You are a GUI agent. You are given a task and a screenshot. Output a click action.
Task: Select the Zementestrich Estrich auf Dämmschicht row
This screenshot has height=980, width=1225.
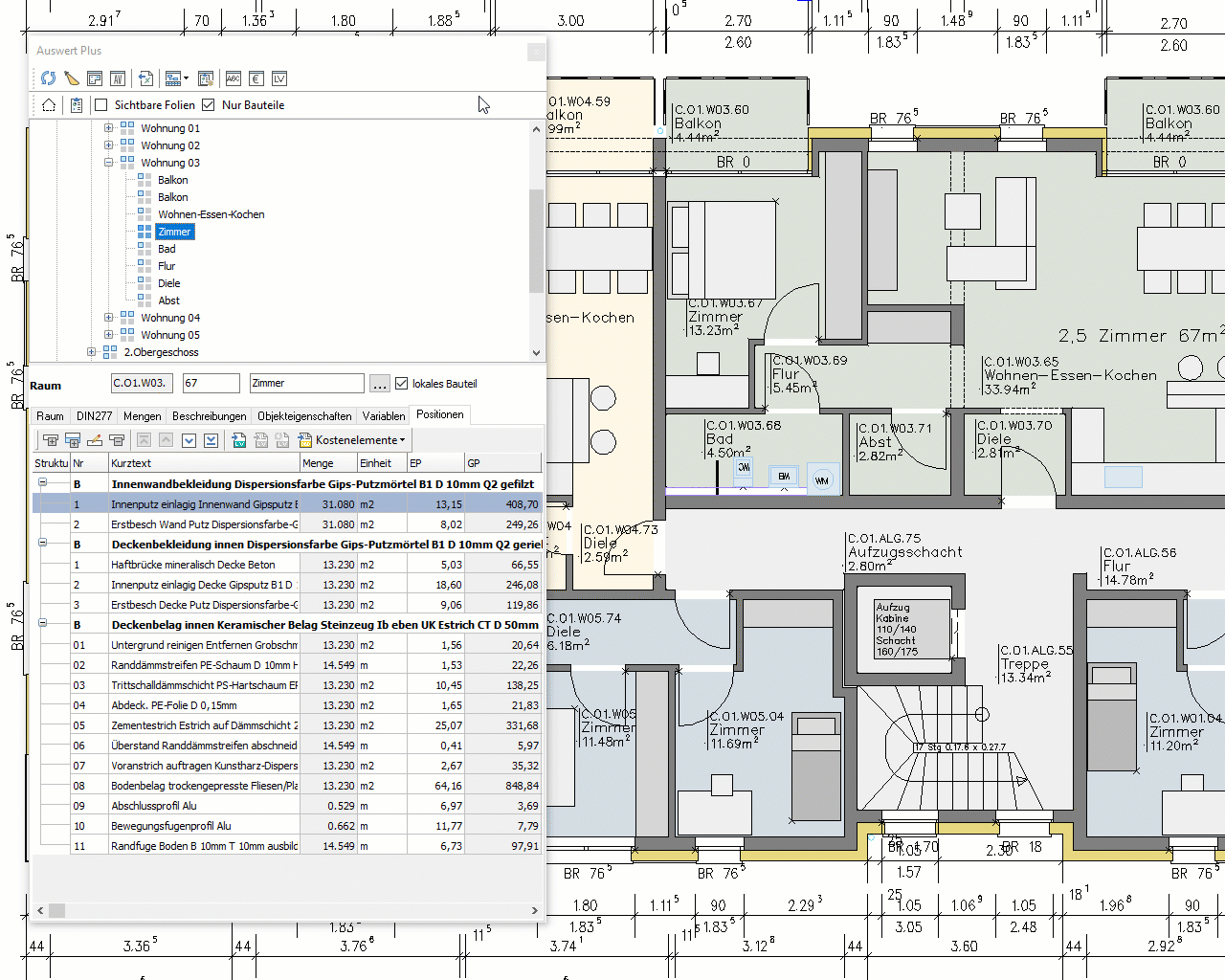click(287, 725)
